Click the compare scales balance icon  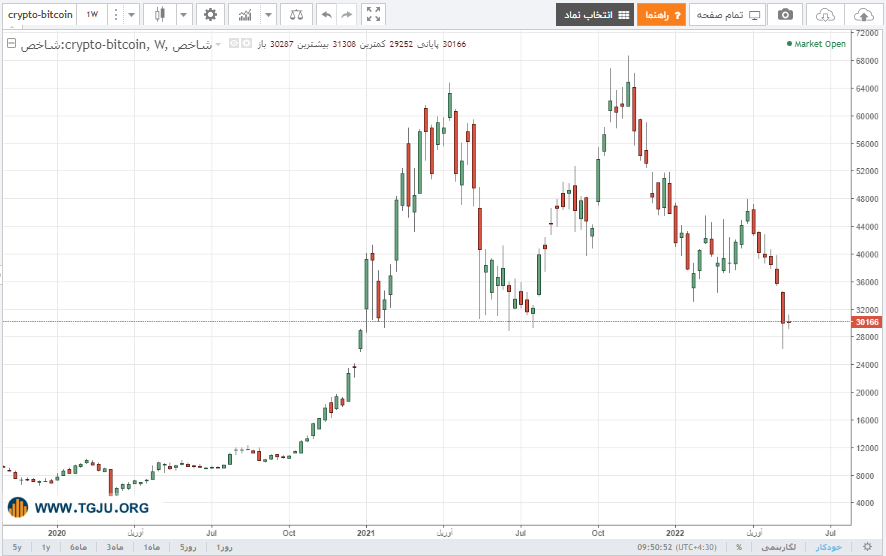click(296, 15)
